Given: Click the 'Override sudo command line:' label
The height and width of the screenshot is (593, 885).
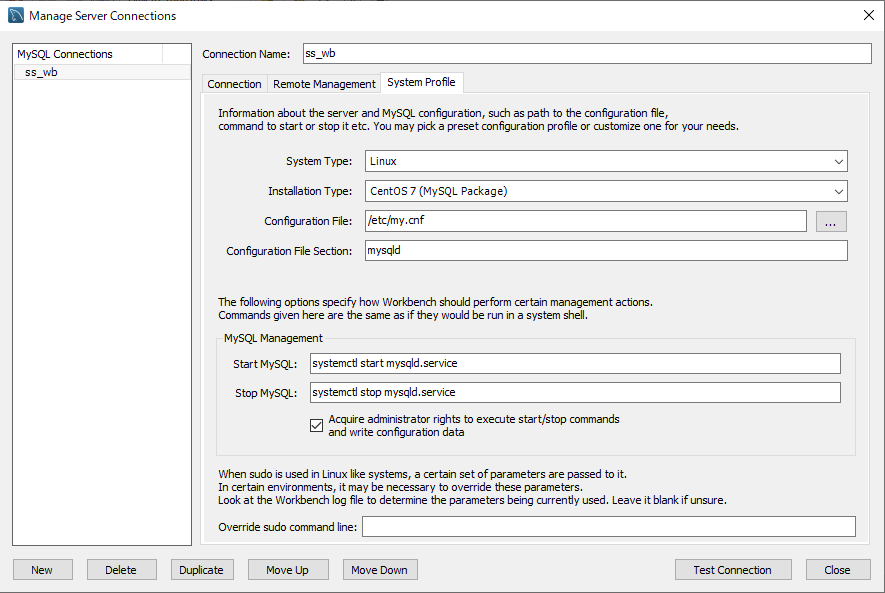Looking at the screenshot, I should [x=288, y=527].
